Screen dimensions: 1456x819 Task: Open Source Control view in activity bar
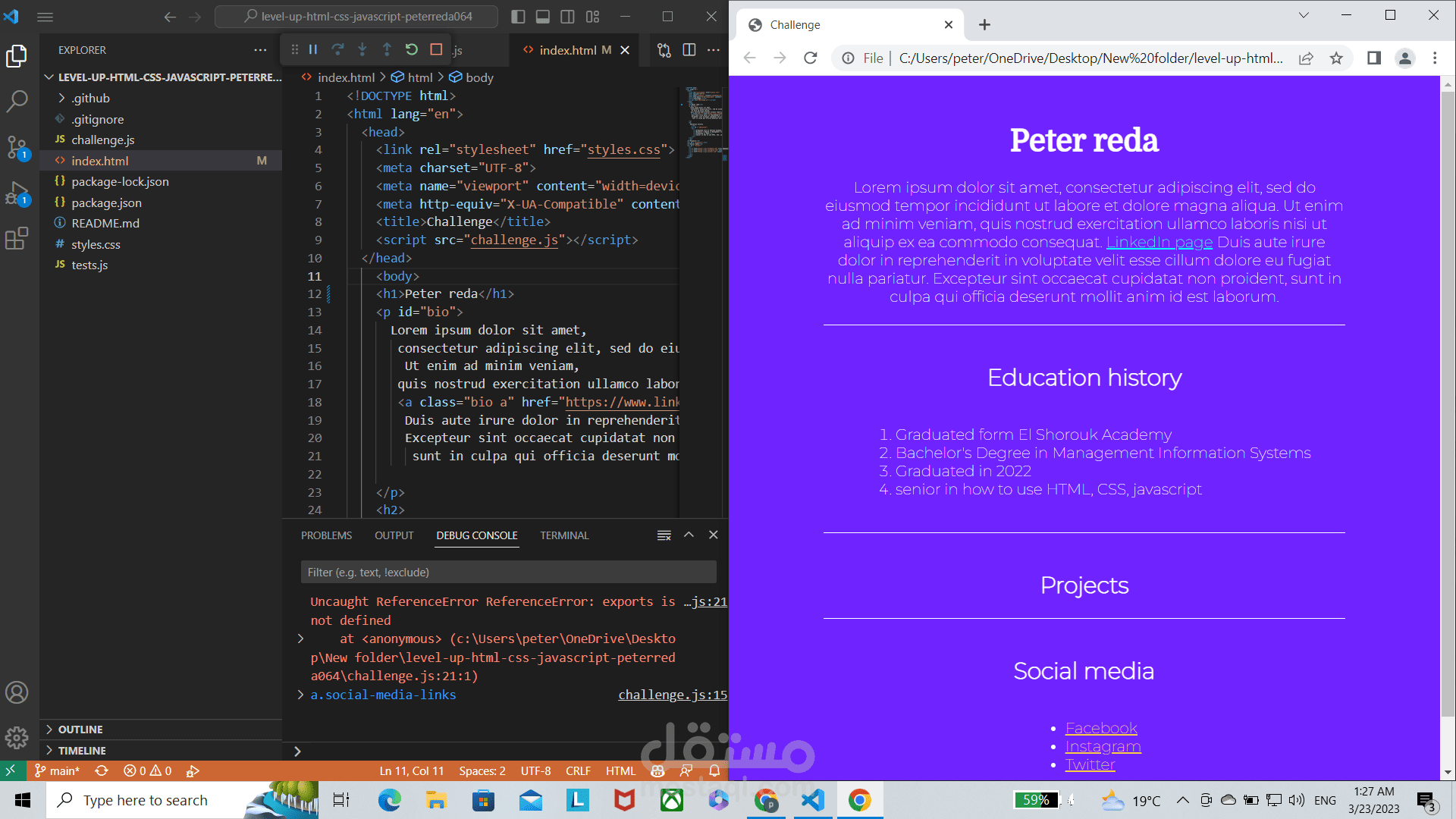point(17,147)
